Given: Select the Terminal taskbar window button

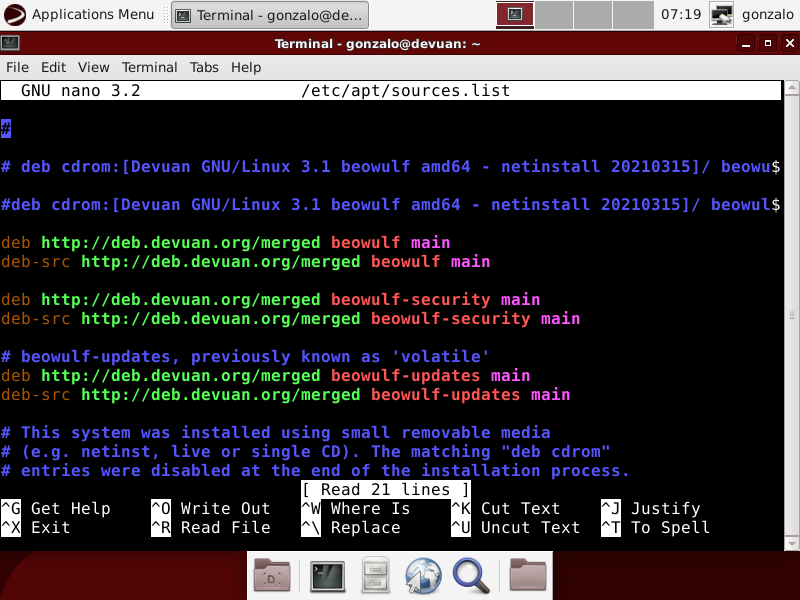Looking at the screenshot, I should coord(269,15).
